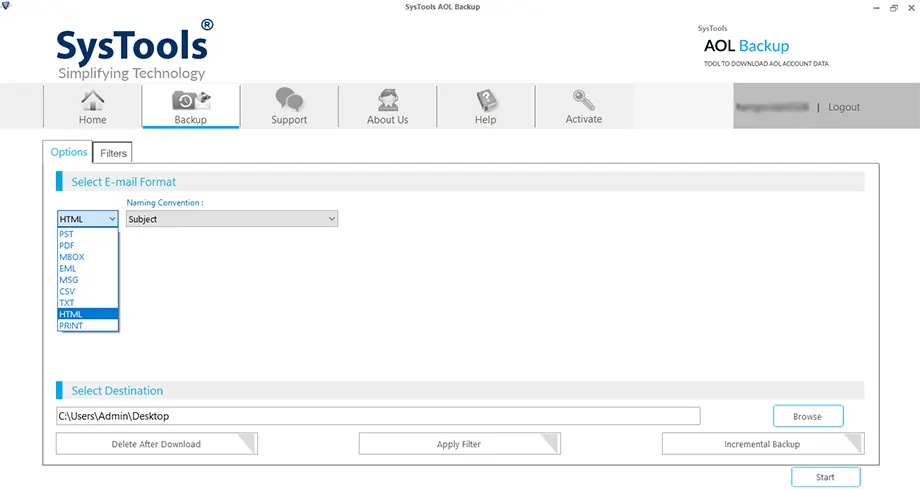Switch to the Options tab

click(x=69, y=152)
